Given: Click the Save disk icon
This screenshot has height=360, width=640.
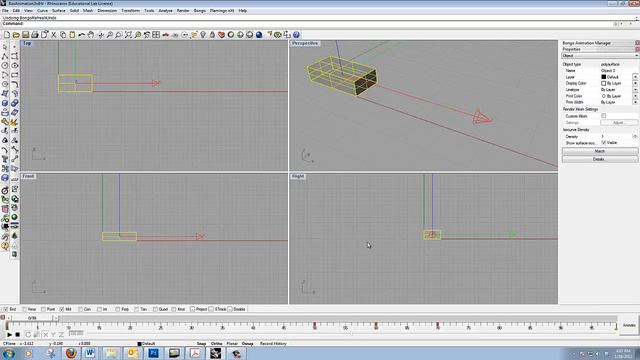Looking at the screenshot, I should tap(25, 35).
